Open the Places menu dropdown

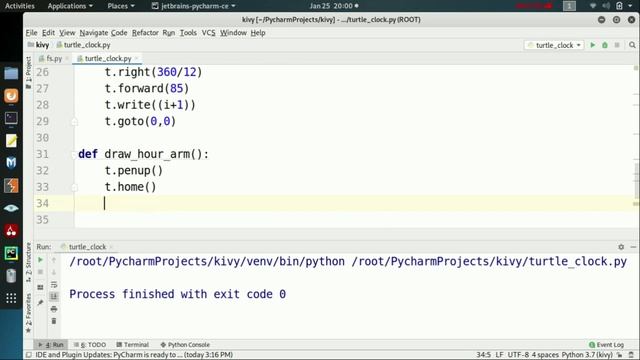[x=121, y=6]
